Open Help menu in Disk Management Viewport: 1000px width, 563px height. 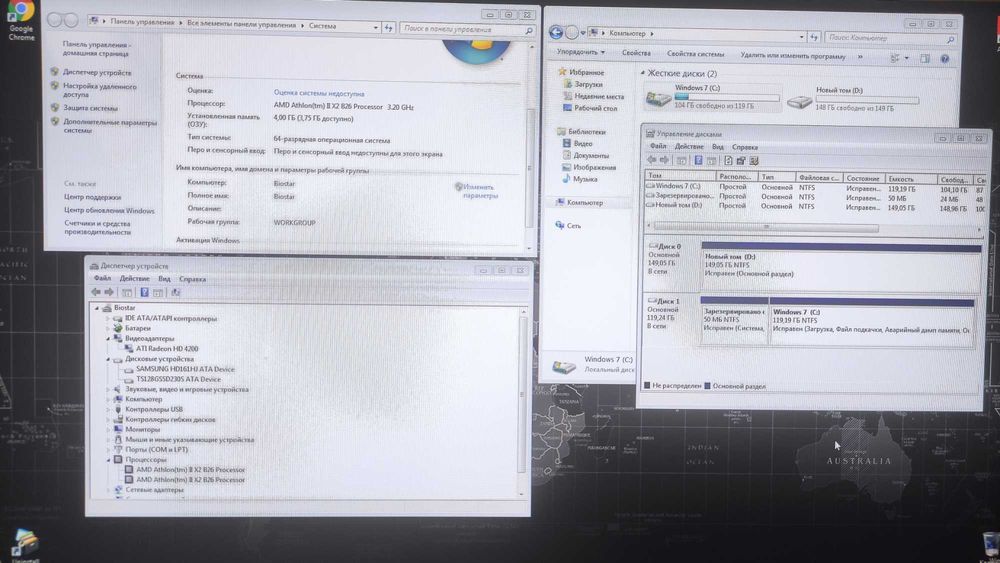pos(745,147)
